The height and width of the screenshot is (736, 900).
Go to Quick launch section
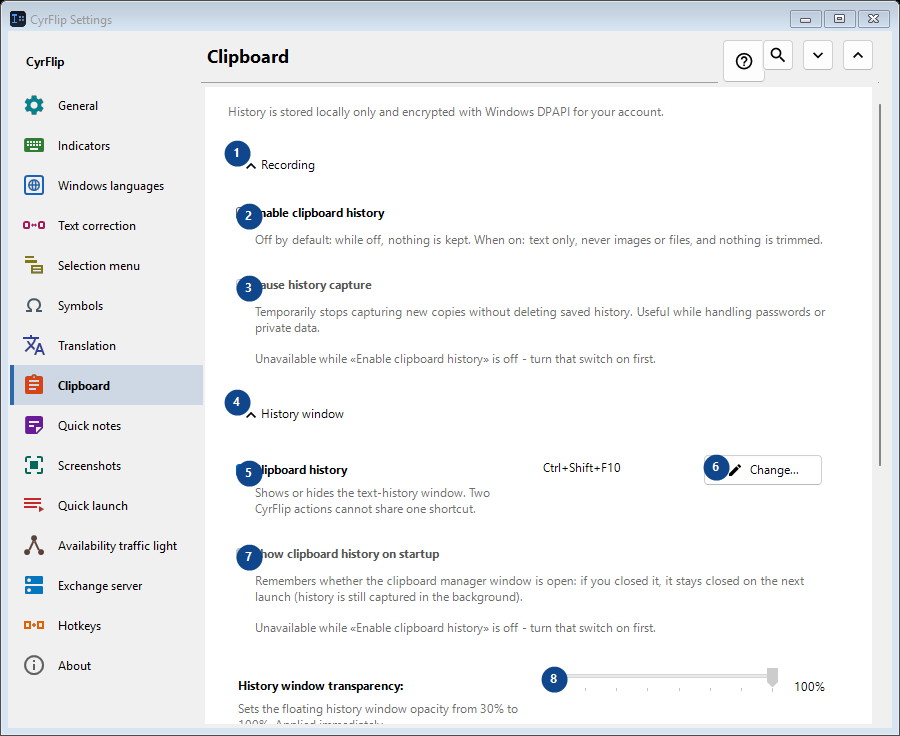[x=107, y=506]
